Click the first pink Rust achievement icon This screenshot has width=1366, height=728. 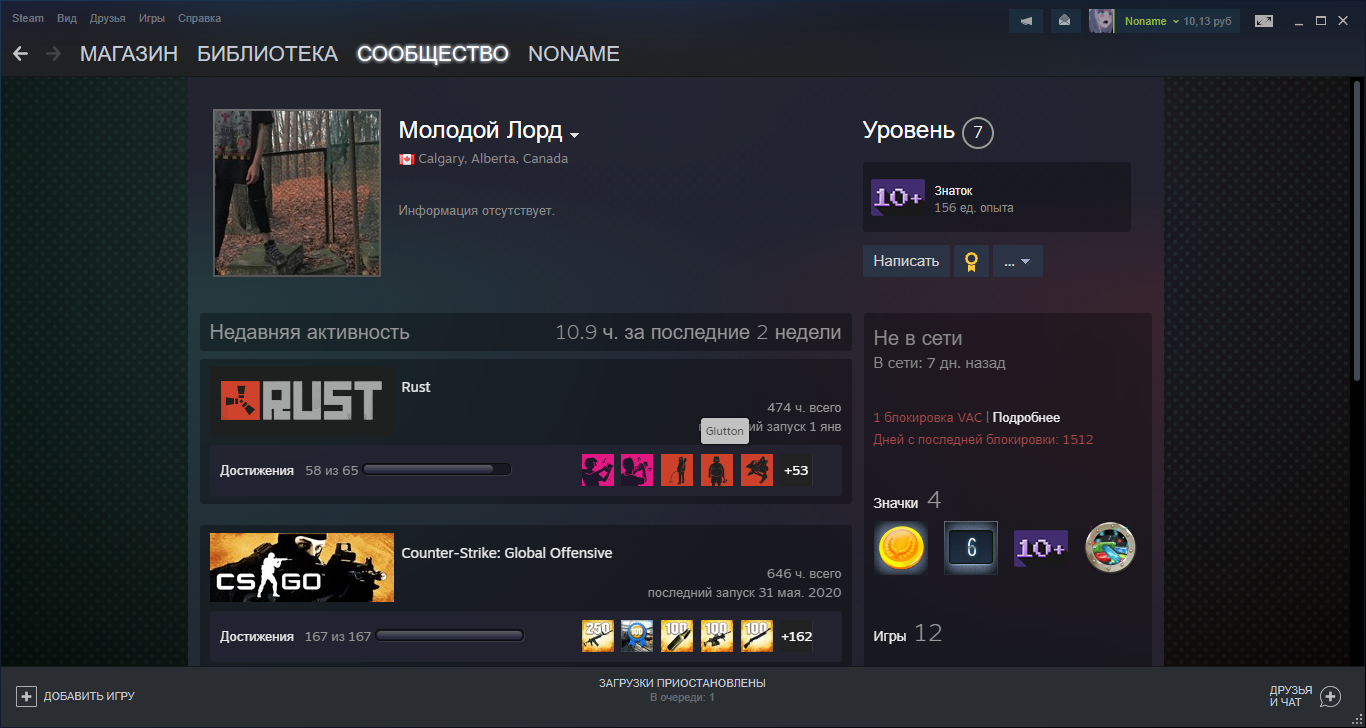598,470
